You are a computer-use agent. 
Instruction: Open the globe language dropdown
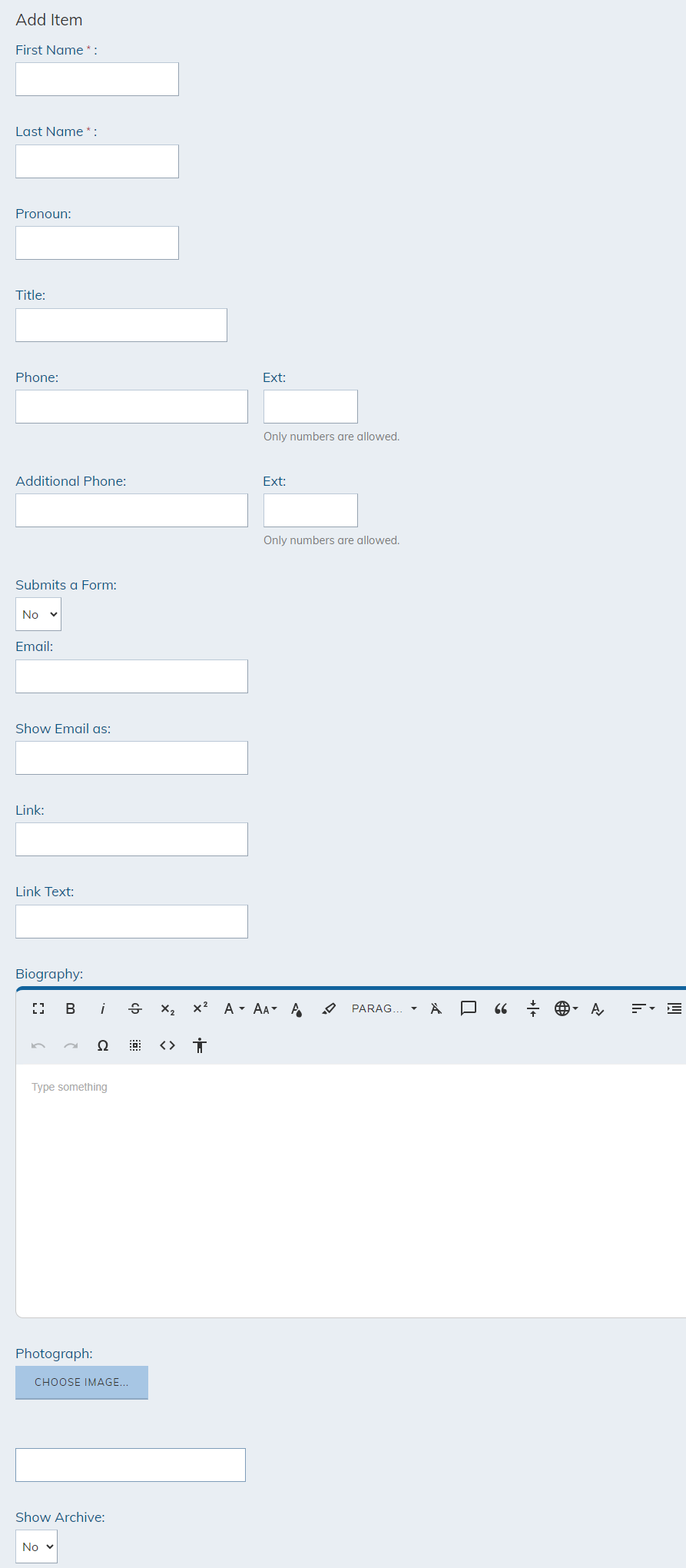[566, 1008]
